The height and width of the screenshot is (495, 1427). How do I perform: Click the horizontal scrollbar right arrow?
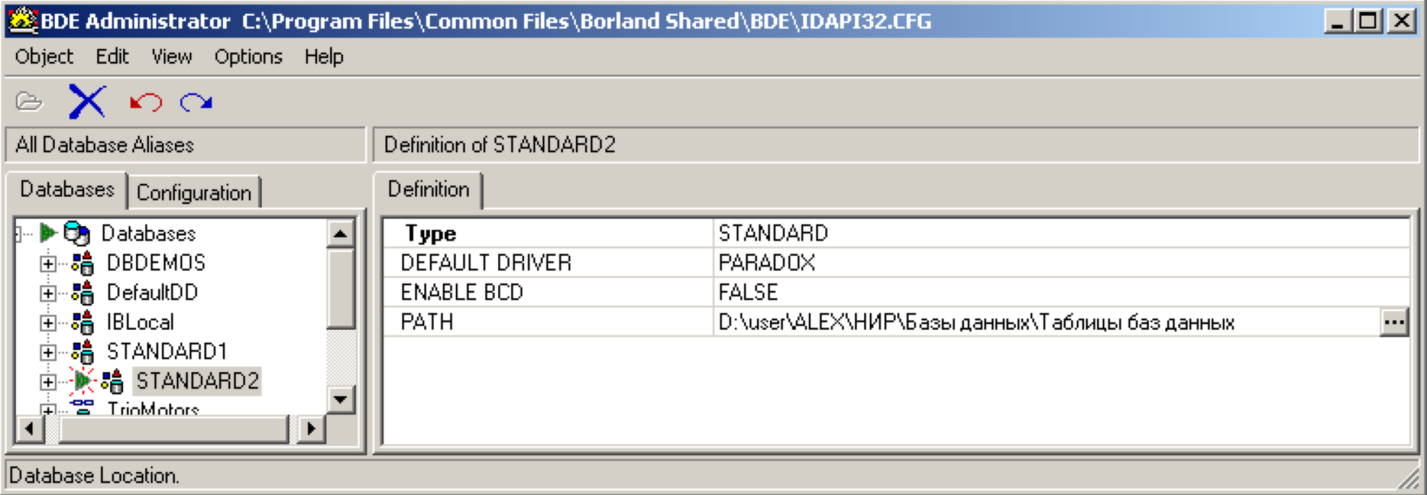[313, 428]
